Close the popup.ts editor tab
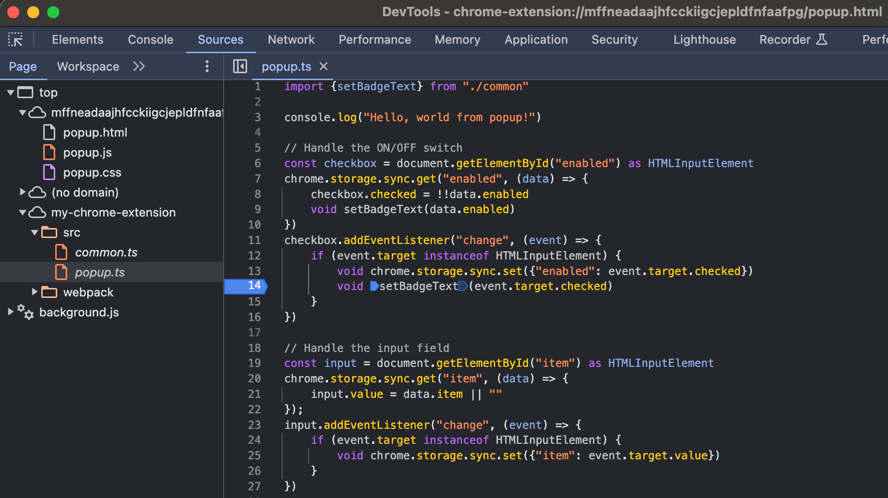The height and width of the screenshot is (498, 888). click(323, 67)
